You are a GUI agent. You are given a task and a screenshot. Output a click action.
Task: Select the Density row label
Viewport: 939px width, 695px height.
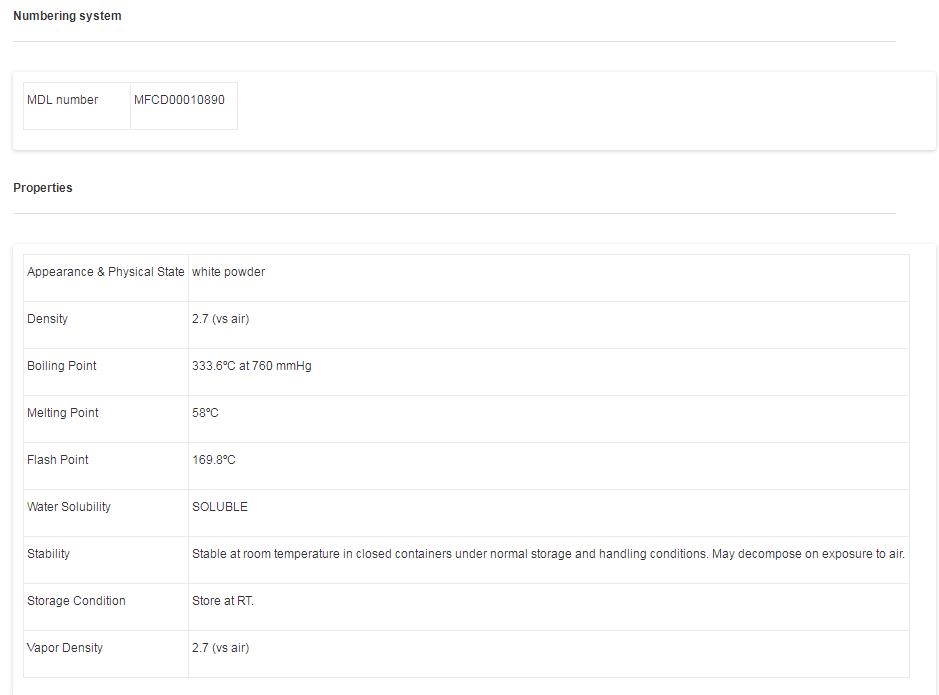[48, 319]
